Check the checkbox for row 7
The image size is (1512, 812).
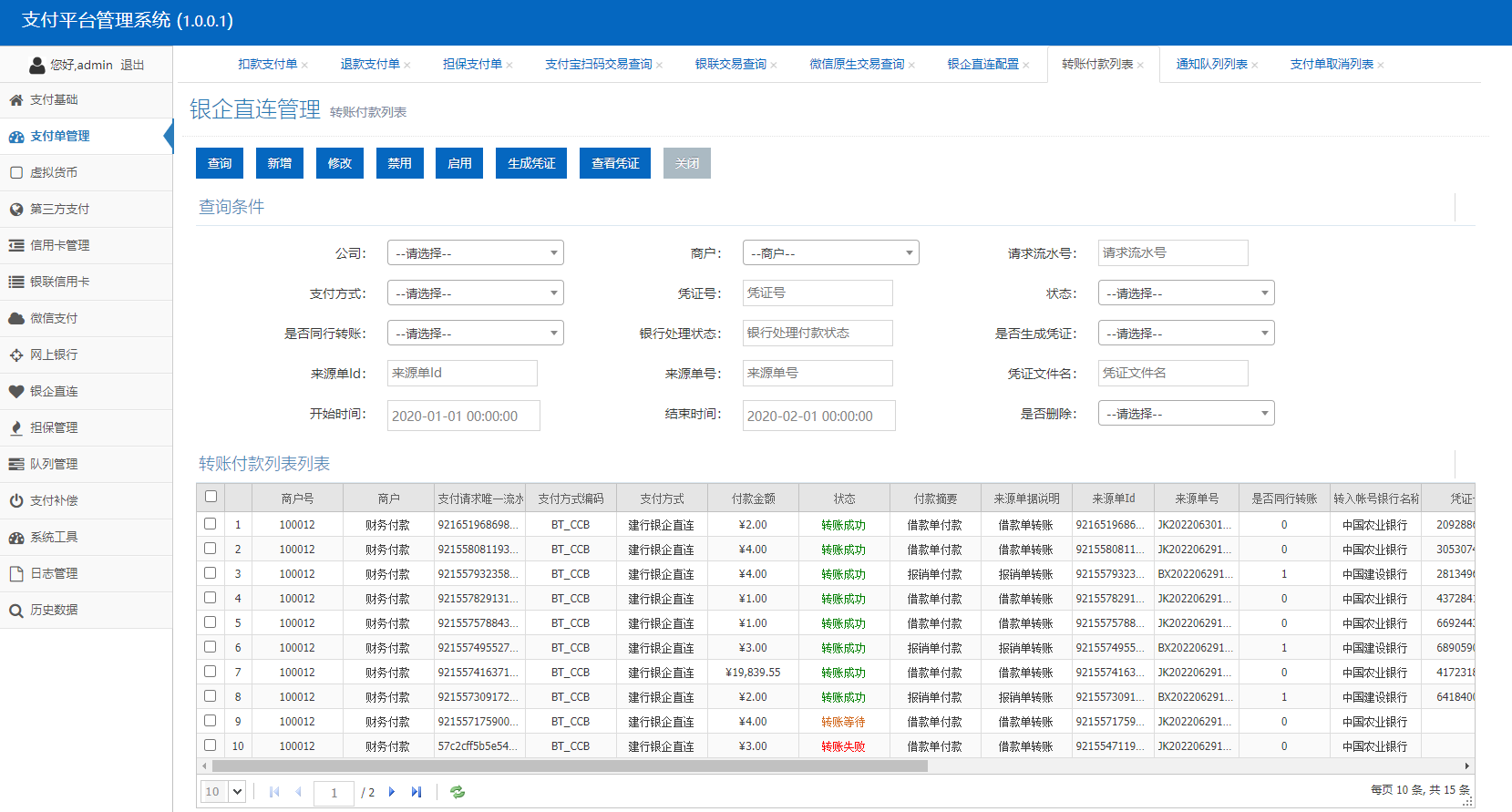[211, 672]
